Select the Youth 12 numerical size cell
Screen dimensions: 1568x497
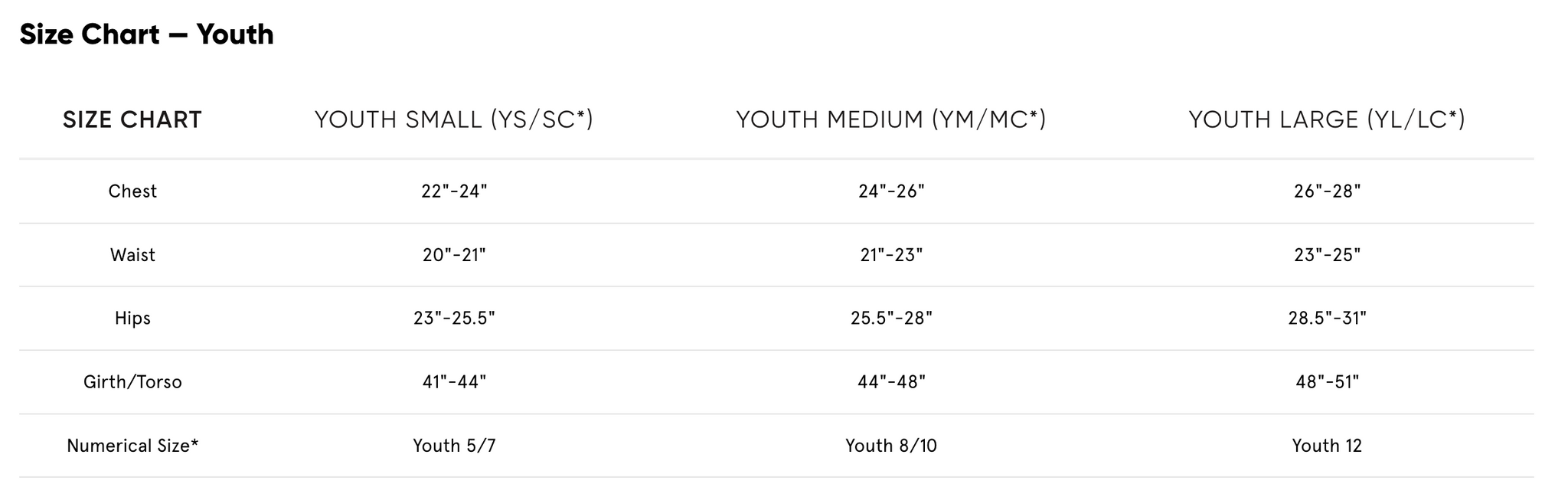click(x=1327, y=446)
